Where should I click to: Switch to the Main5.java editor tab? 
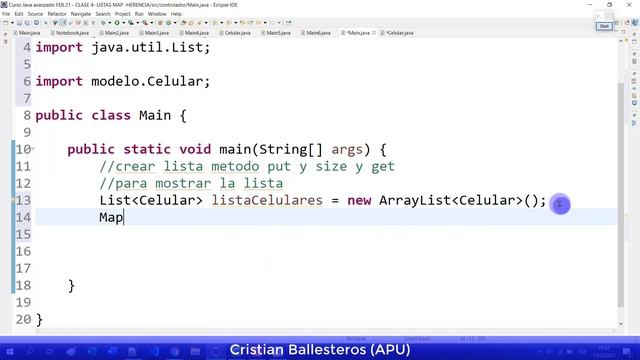[x=276, y=33]
